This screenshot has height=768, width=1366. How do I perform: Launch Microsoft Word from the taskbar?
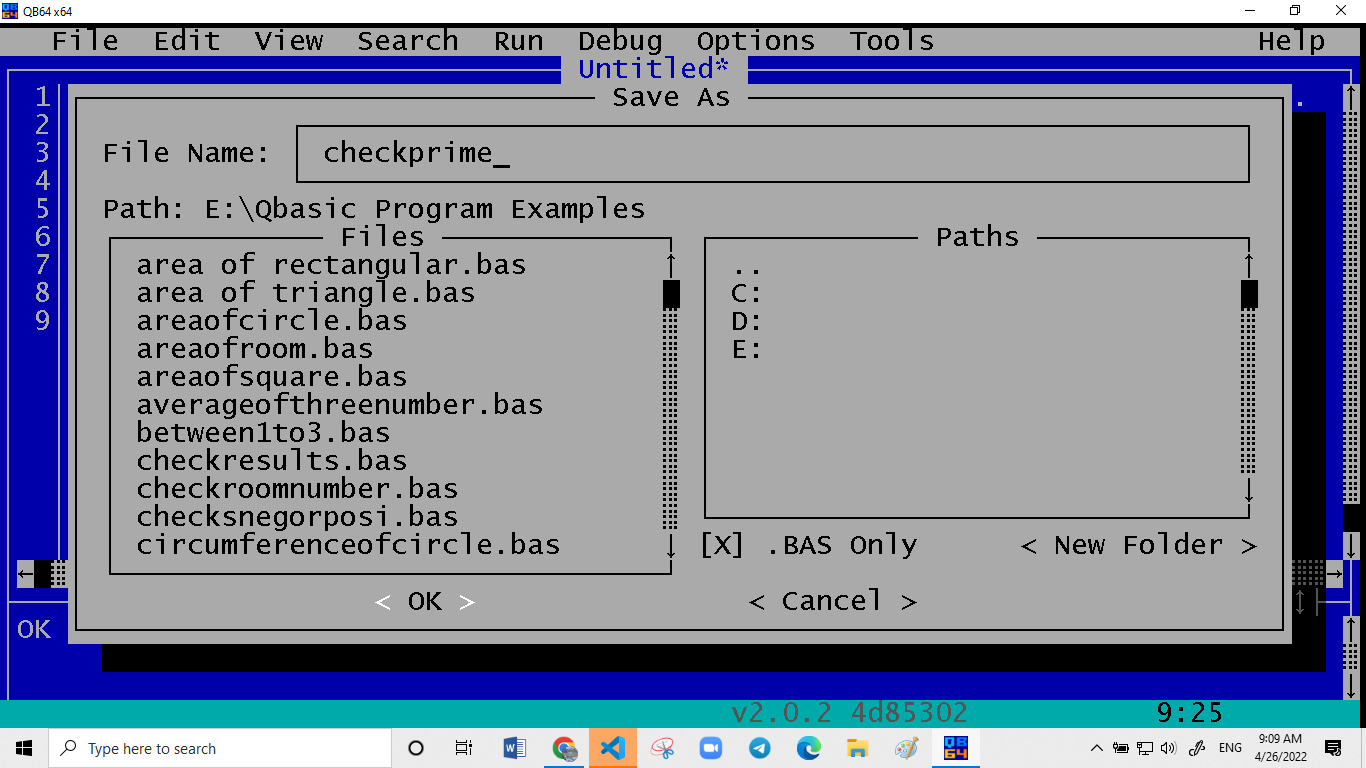(x=514, y=747)
